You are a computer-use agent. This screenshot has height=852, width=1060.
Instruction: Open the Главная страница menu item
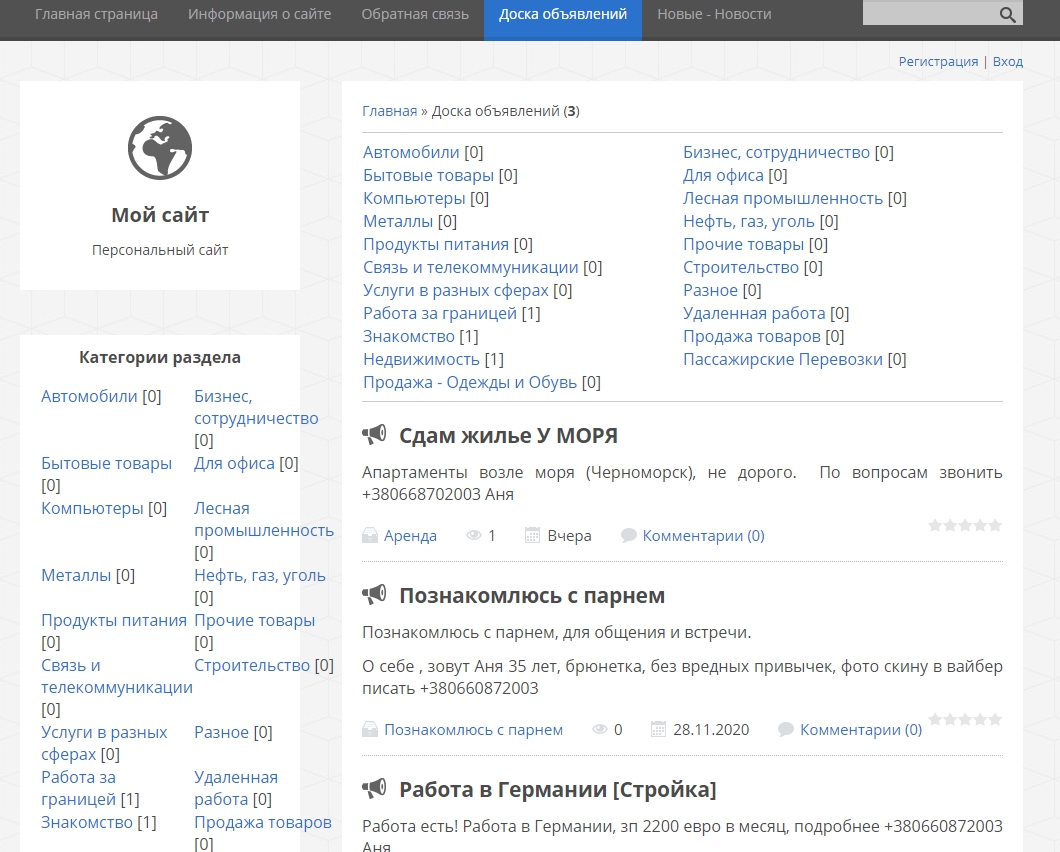point(96,14)
